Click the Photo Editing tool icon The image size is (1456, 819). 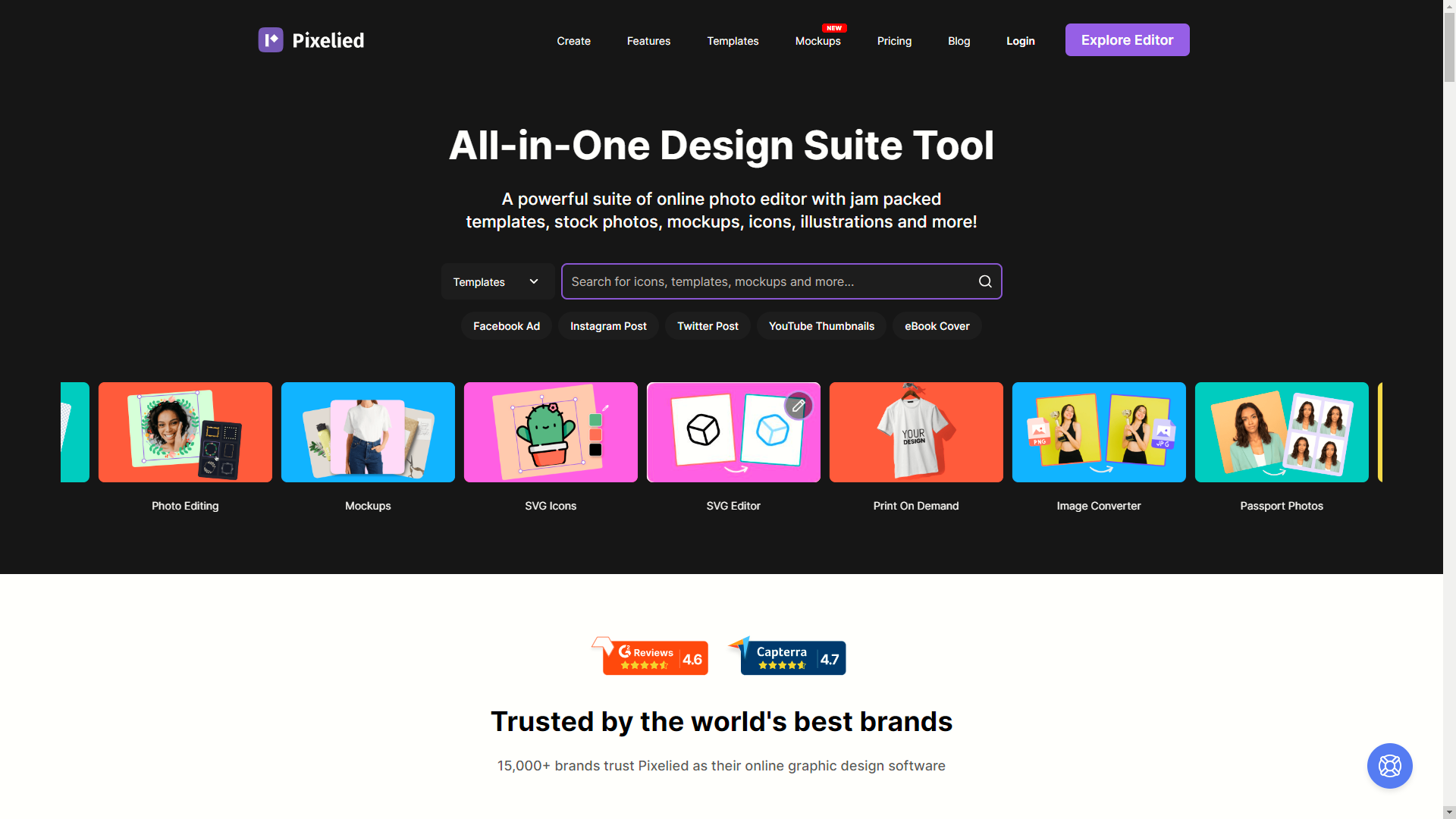(185, 432)
